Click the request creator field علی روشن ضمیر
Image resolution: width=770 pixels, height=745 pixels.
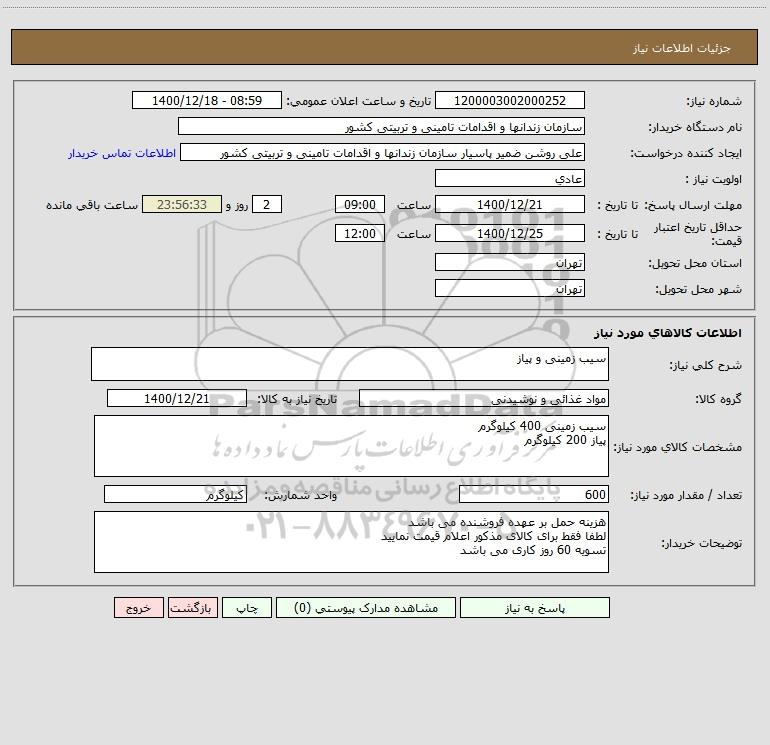coord(383,152)
